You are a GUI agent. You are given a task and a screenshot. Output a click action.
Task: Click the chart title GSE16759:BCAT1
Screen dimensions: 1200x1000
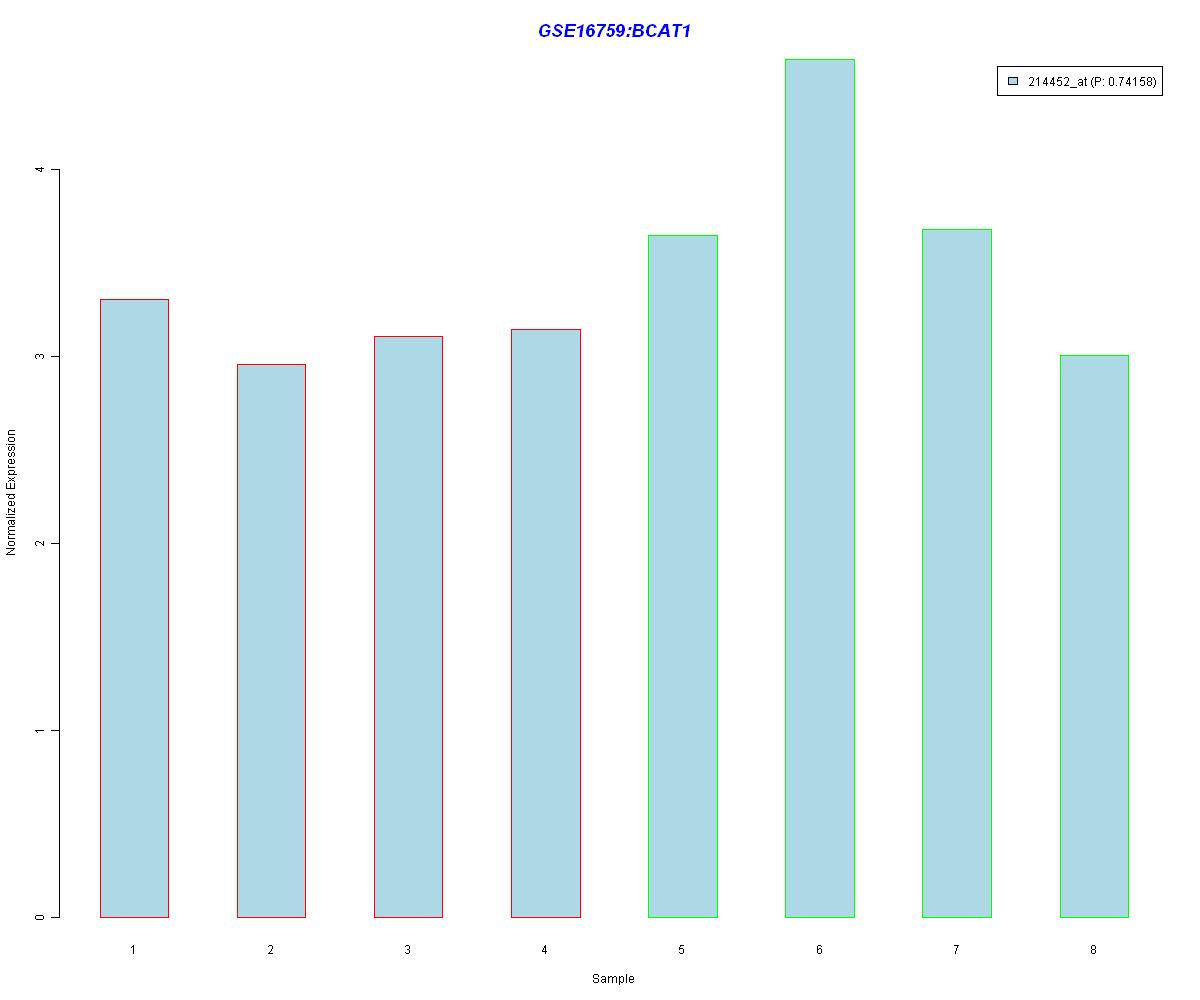(x=614, y=31)
